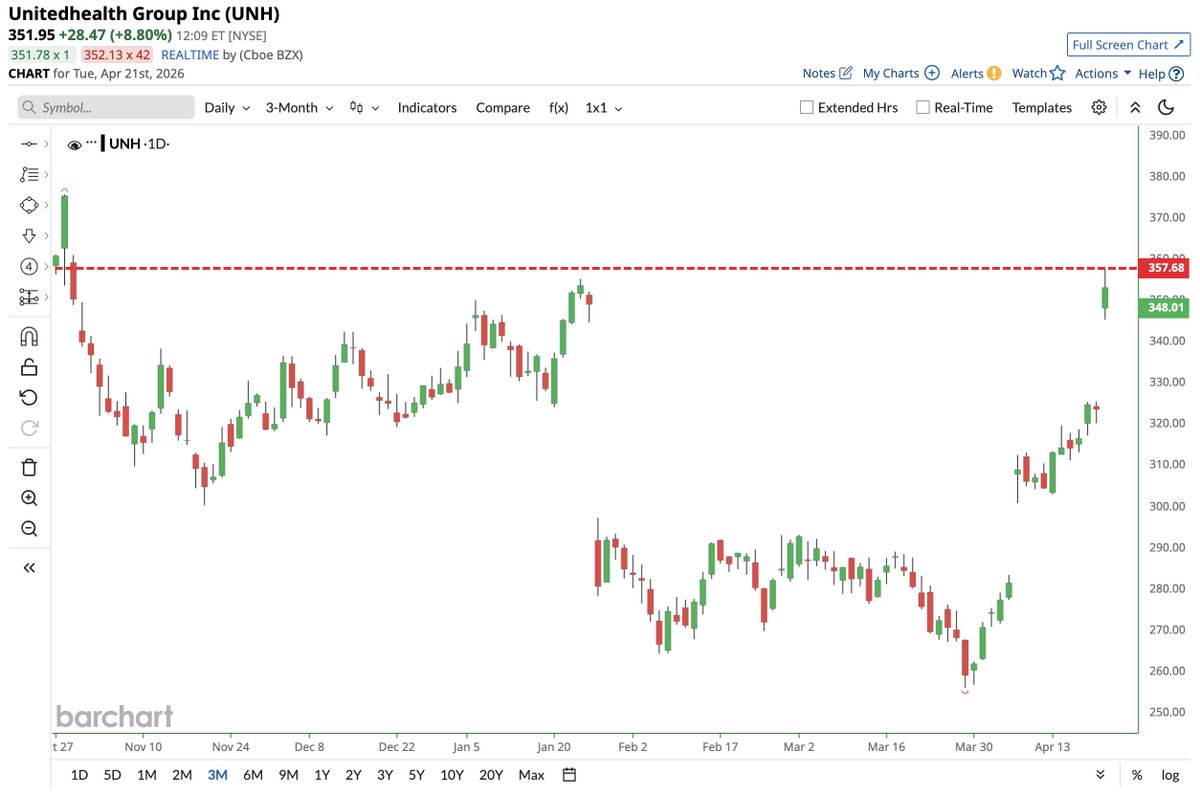Select the 3M time range
The height and width of the screenshot is (795, 1200).
click(x=217, y=775)
